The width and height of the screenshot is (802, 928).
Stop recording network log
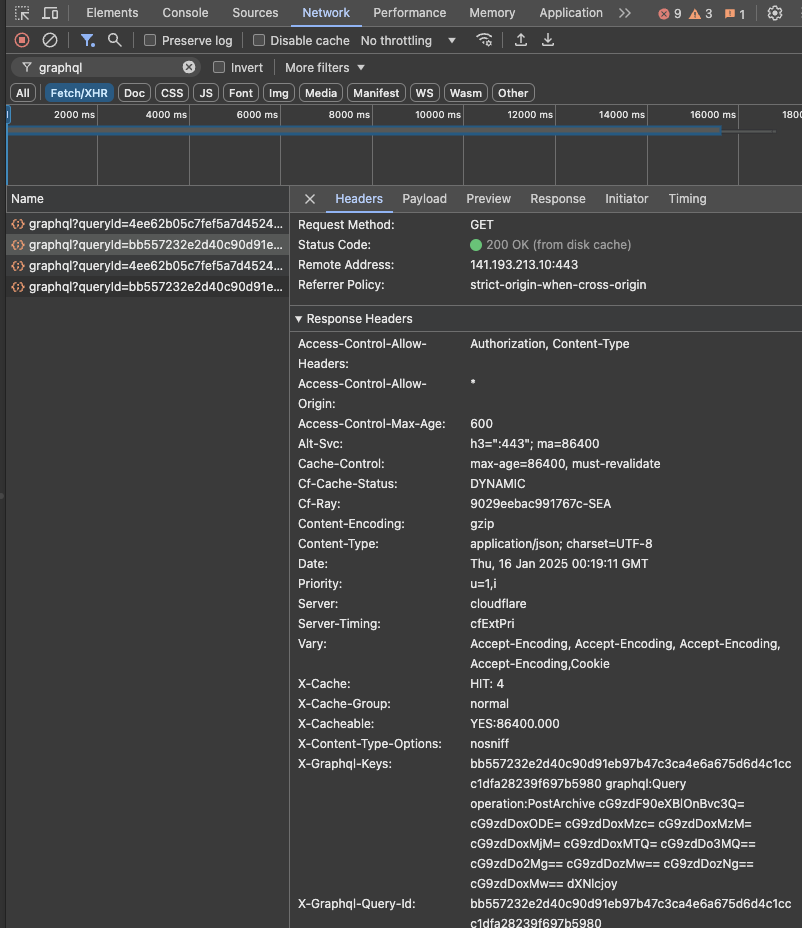pyautogui.click(x=22, y=40)
